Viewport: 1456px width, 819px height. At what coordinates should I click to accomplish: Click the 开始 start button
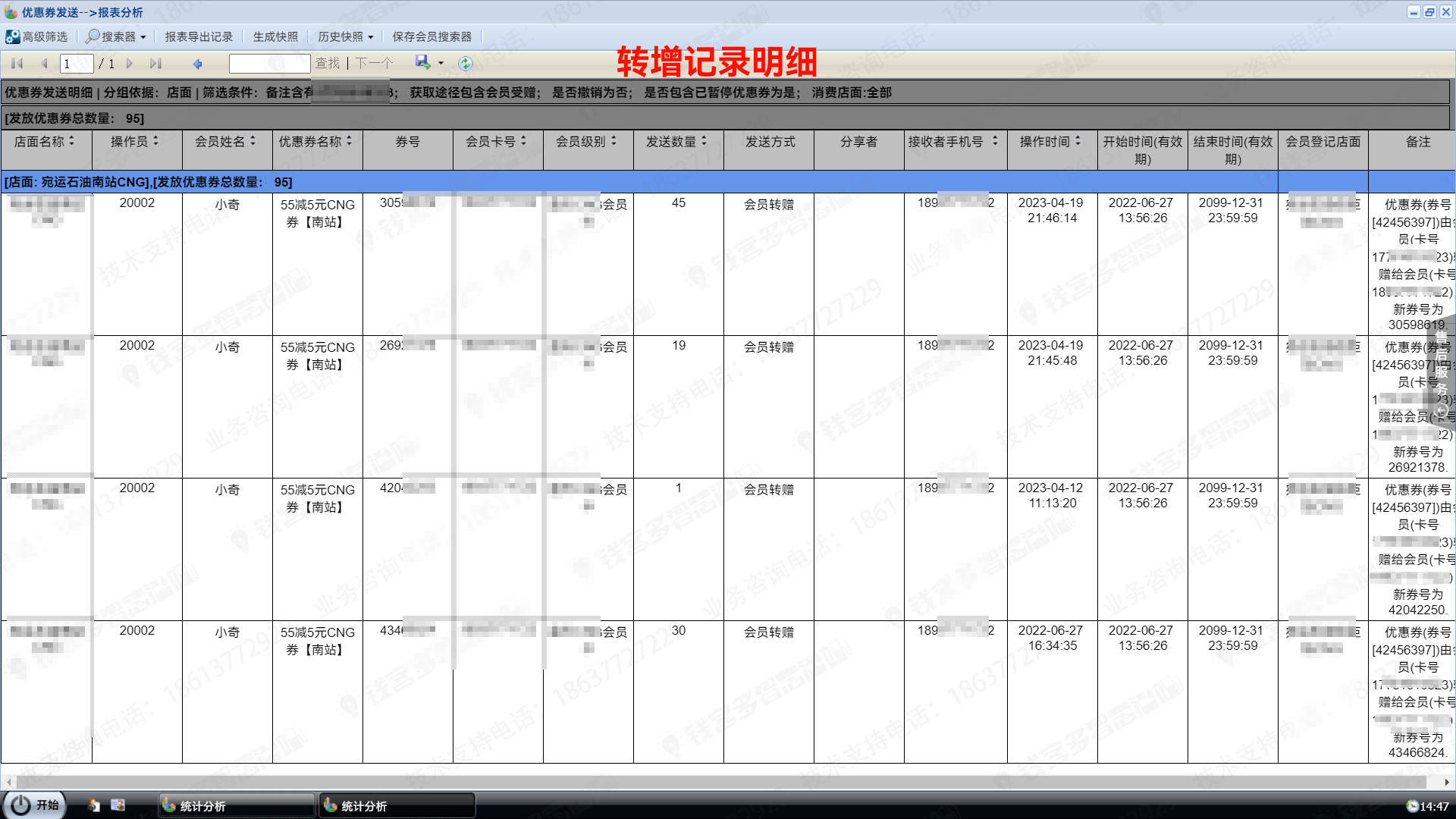pyautogui.click(x=35, y=805)
